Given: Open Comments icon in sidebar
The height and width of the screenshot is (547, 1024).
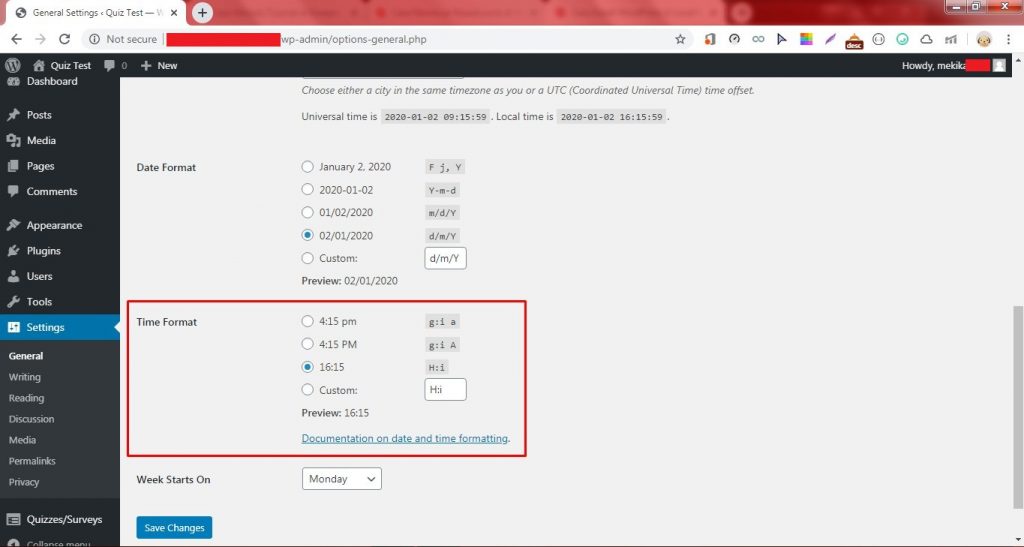Looking at the screenshot, I should point(13,191).
